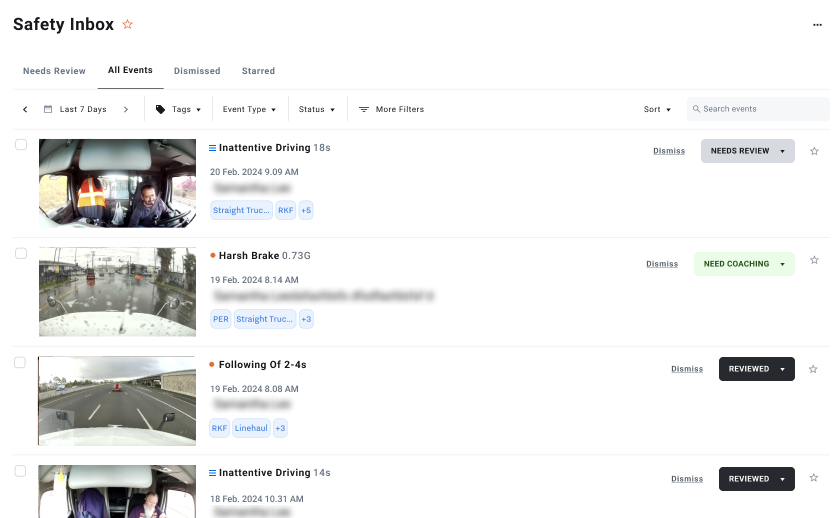
Task: Click list icon beside Inattentive Driving 18s
Action: [x=212, y=148]
